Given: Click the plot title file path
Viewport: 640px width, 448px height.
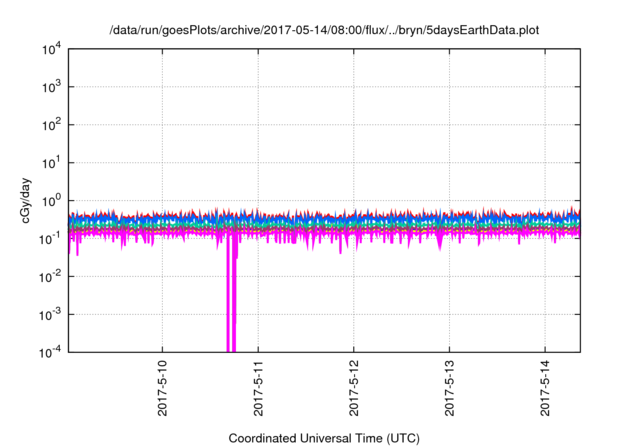Looking at the screenshot, I should tap(324, 31).
